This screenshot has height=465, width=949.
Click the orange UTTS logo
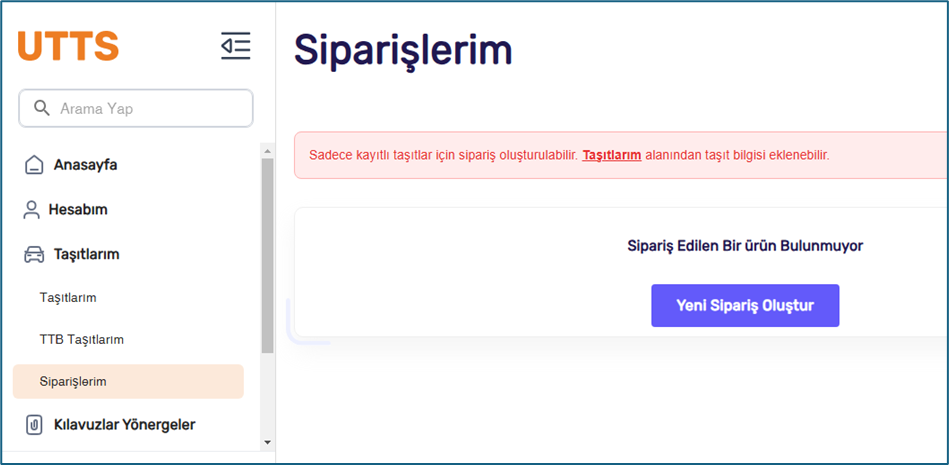(x=68, y=45)
